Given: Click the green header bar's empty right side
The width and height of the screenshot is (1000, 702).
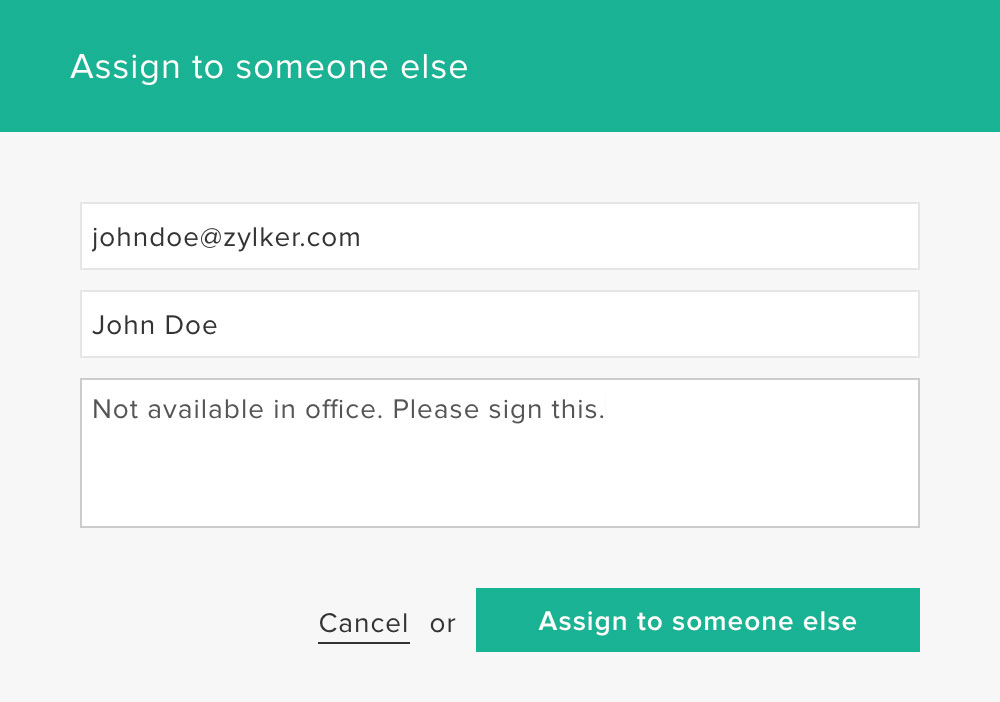Looking at the screenshot, I should (800, 66).
